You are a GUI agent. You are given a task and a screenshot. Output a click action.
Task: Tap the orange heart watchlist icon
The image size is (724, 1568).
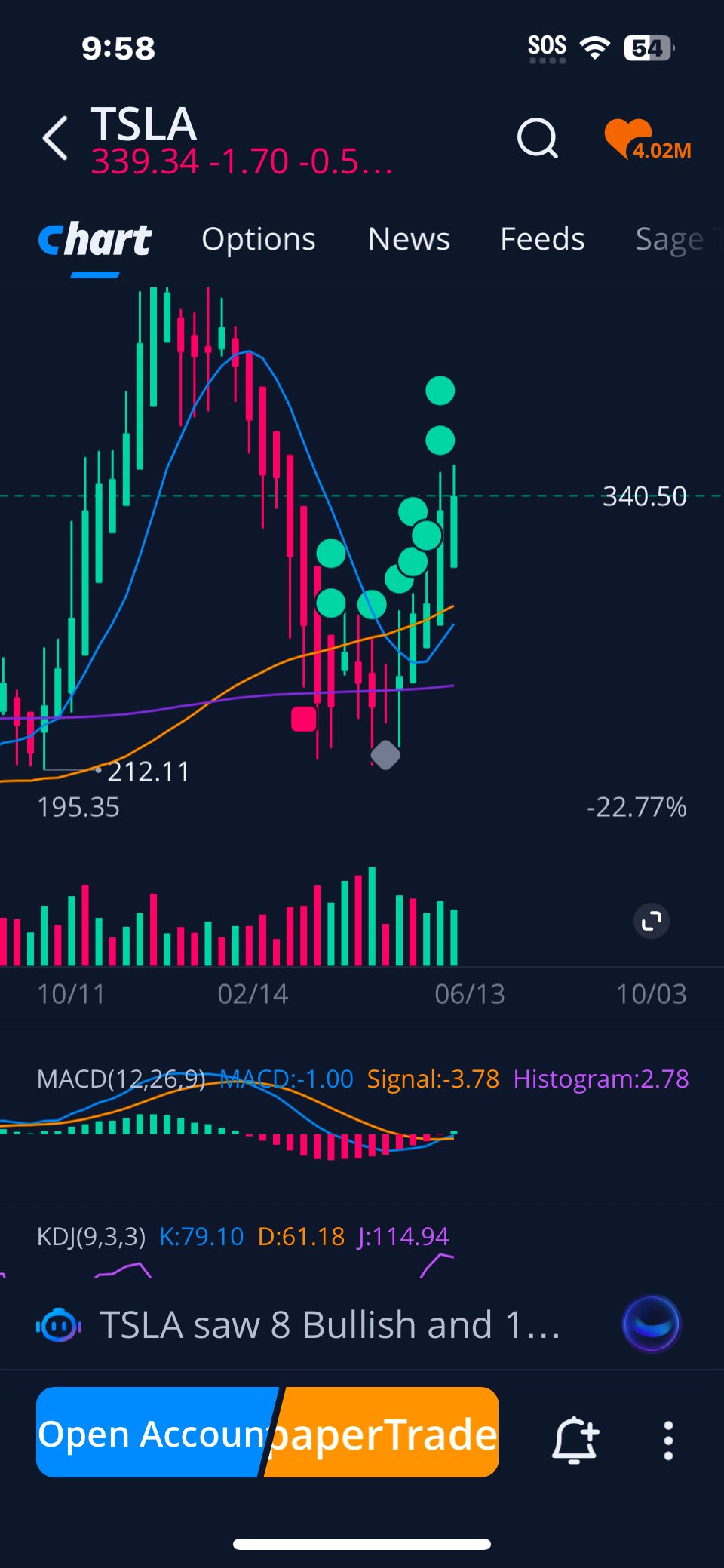click(647, 140)
